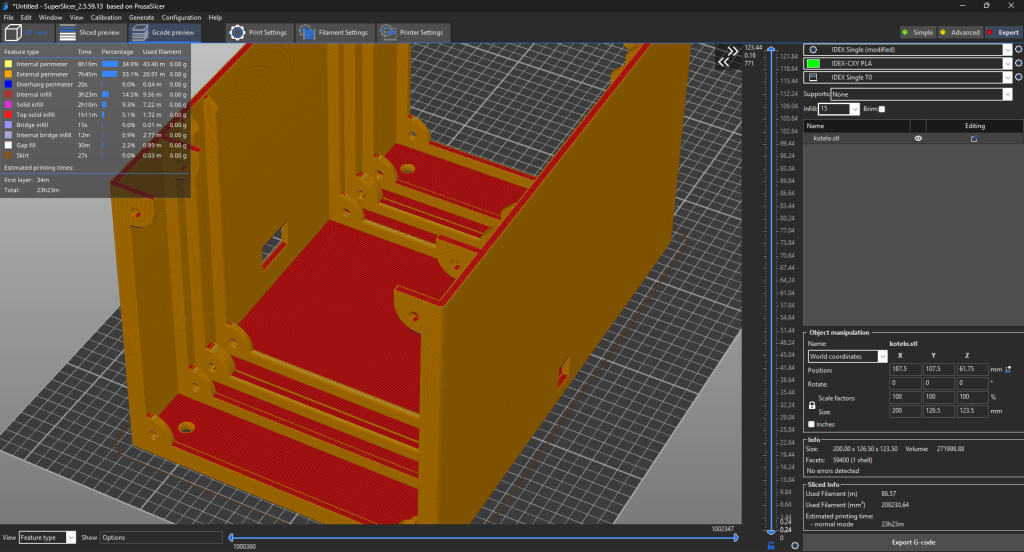Switch to the 3D view tab

(27, 32)
